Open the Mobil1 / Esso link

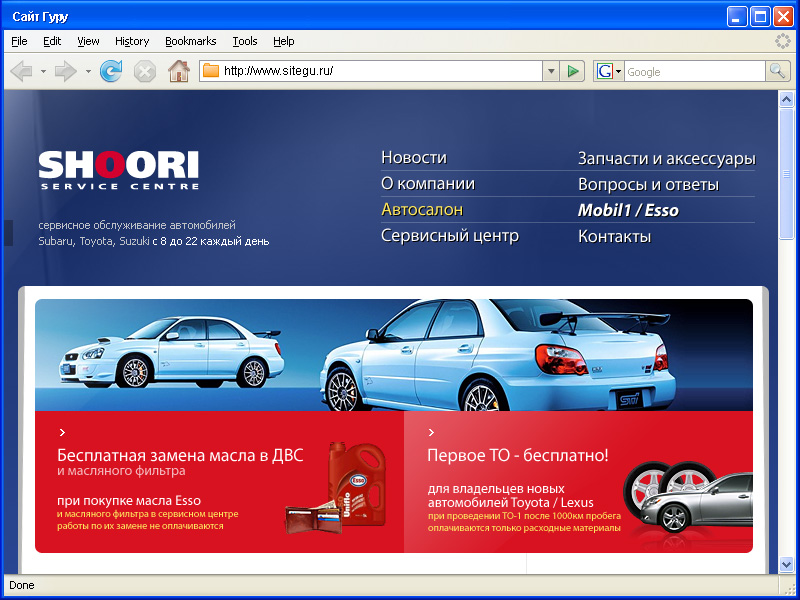pyautogui.click(x=628, y=210)
